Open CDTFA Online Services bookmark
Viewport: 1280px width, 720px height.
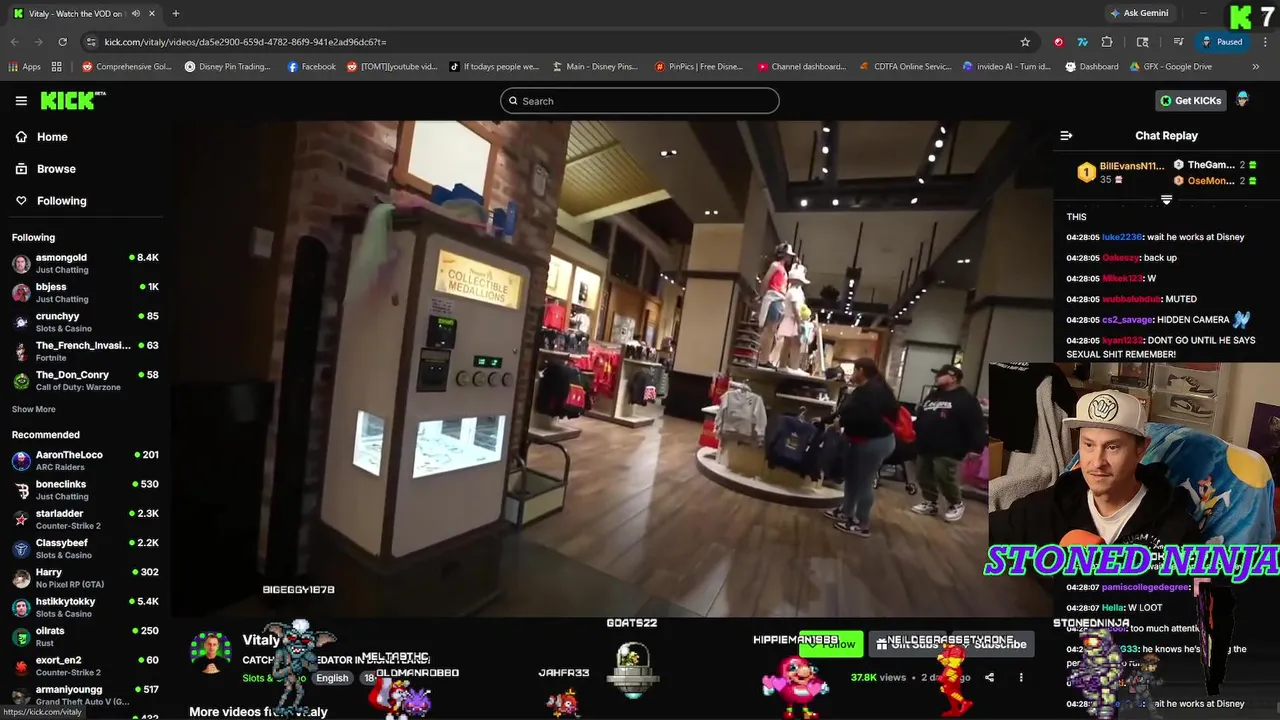tap(906, 67)
